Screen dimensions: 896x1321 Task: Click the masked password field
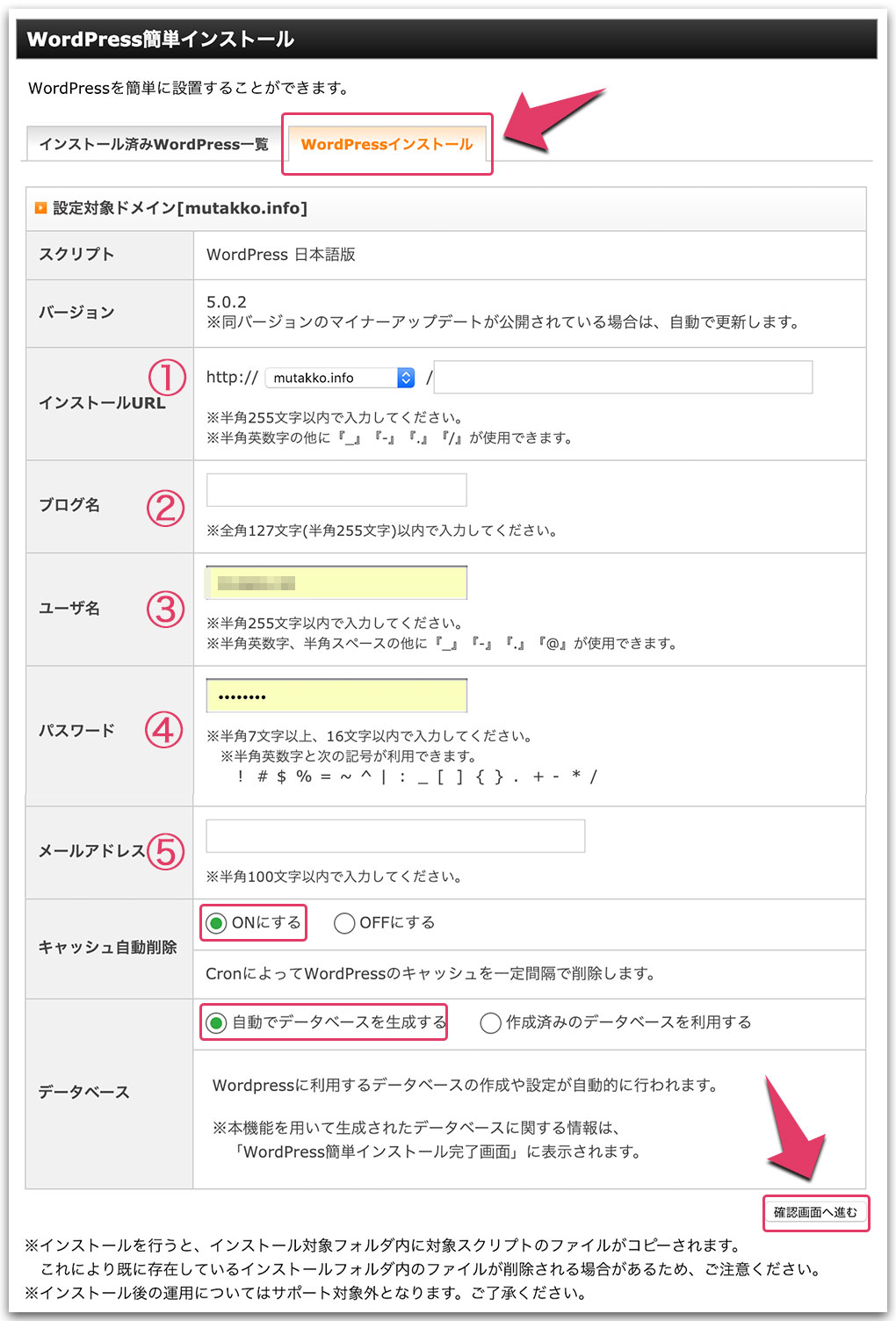[336, 695]
